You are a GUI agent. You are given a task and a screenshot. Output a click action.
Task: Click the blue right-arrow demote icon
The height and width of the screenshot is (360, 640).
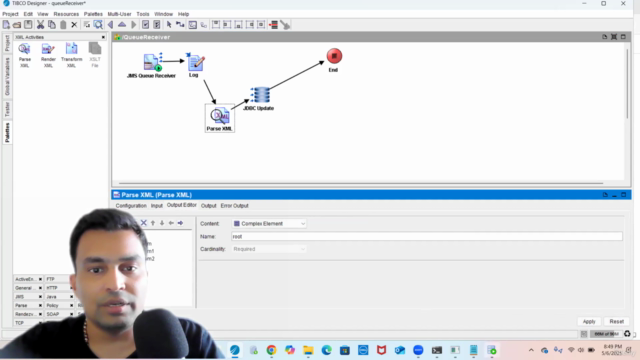(180, 223)
